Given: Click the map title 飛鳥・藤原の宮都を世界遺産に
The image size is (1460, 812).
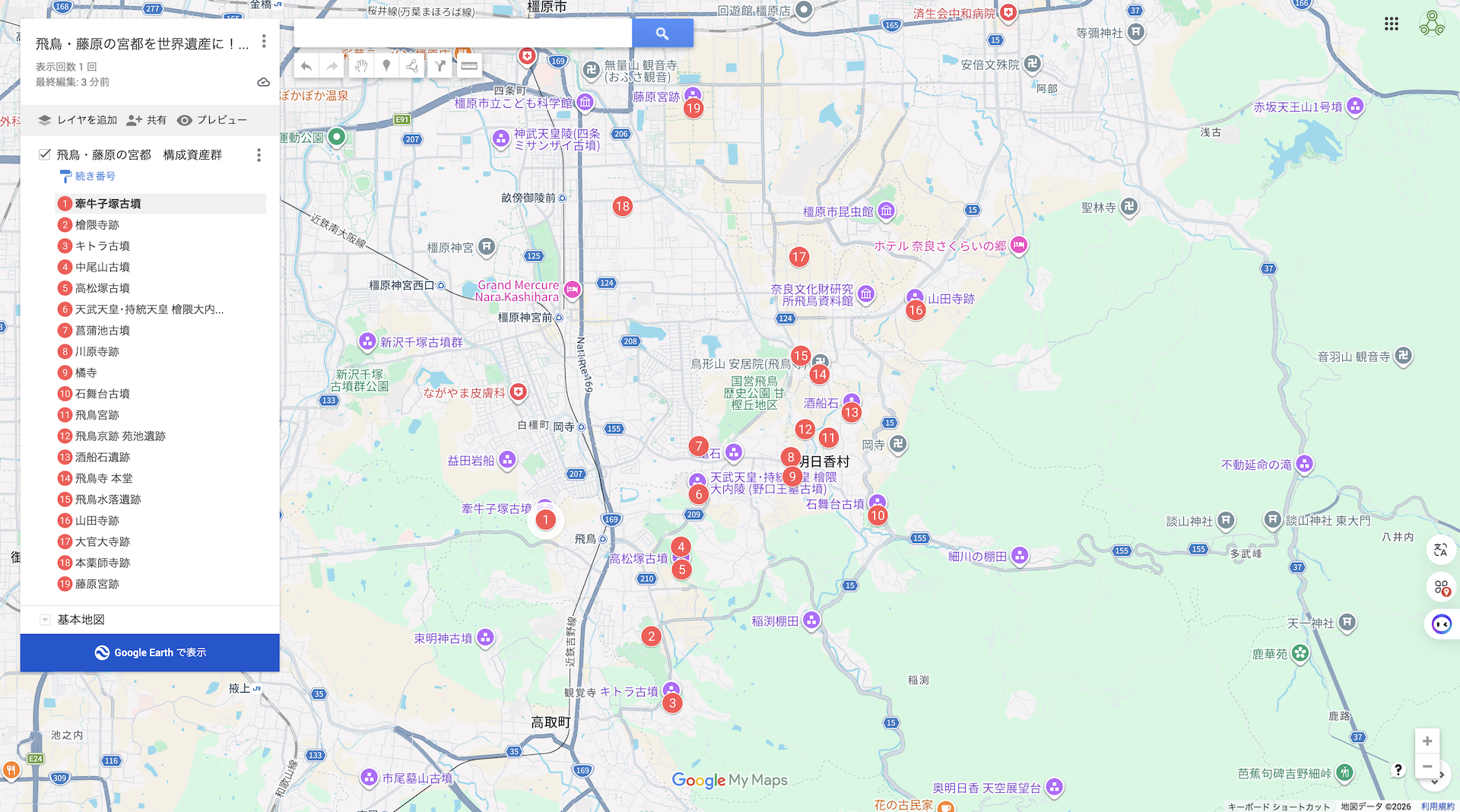Looking at the screenshot, I should pyautogui.click(x=142, y=44).
